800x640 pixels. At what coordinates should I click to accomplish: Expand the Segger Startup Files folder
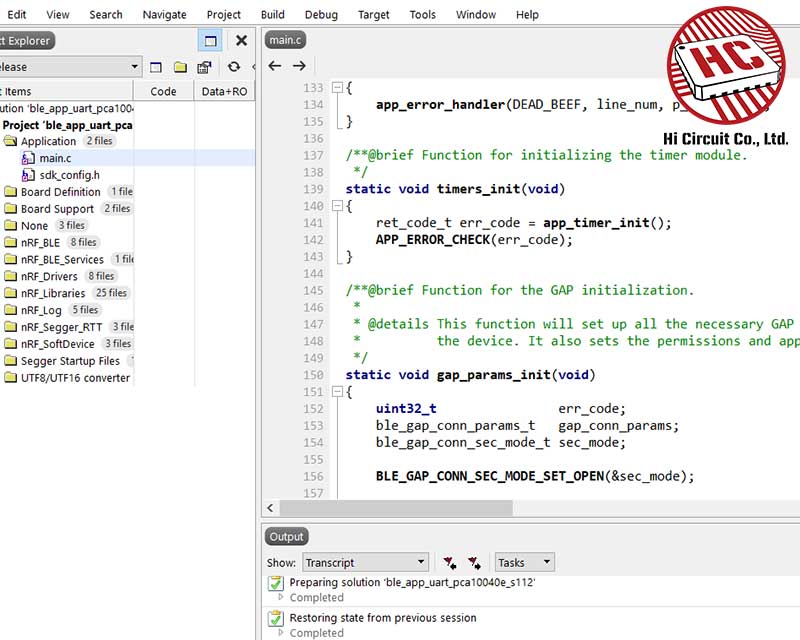coord(10,361)
